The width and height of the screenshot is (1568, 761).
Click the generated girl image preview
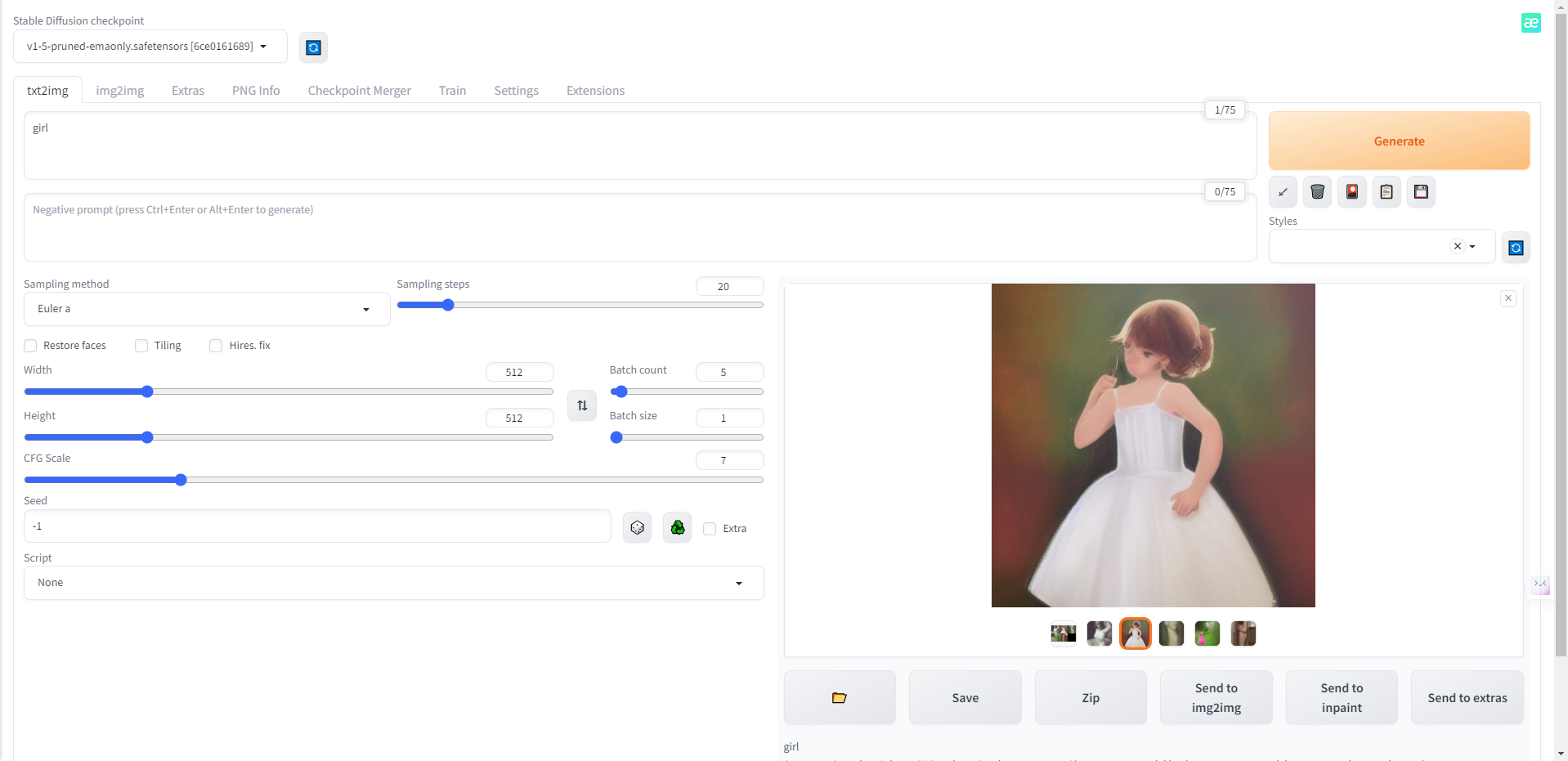pos(1154,445)
